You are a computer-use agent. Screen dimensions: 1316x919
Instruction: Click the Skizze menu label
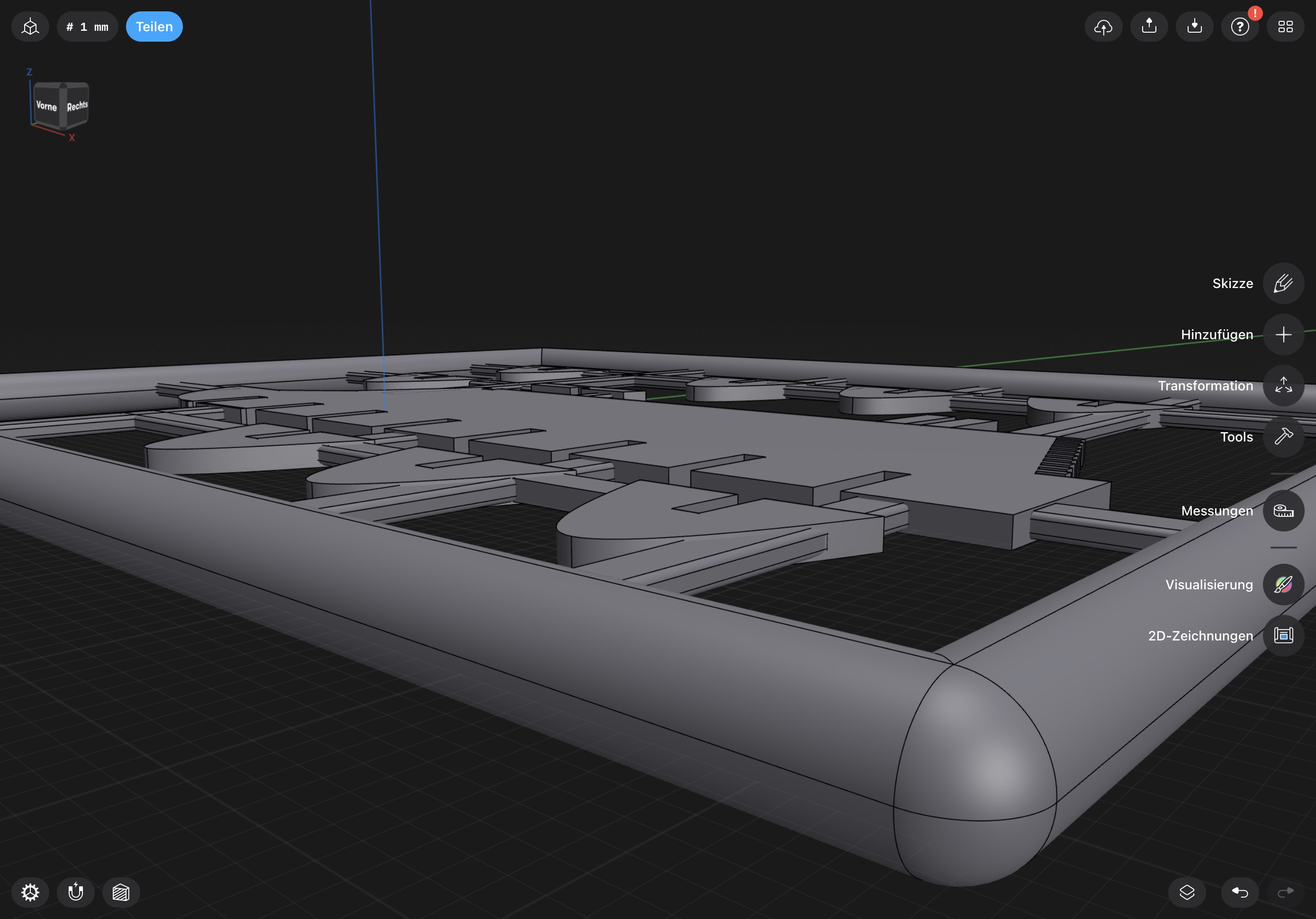point(1232,283)
